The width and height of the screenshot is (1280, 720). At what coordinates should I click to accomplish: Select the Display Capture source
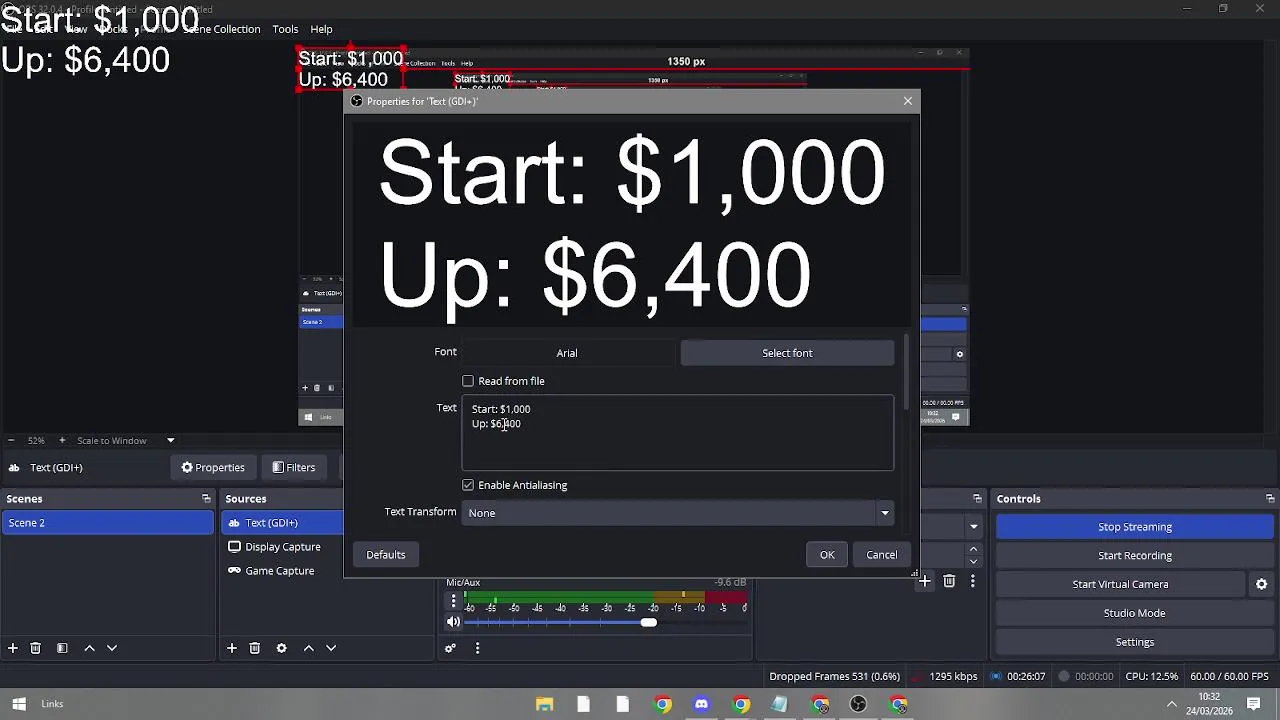point(282,547)
